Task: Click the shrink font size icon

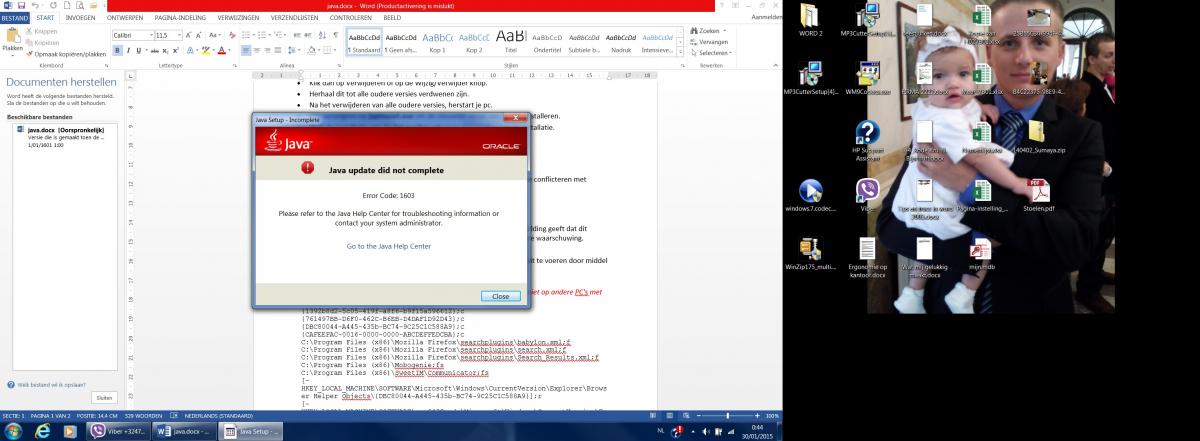Action: coord(199,35)
